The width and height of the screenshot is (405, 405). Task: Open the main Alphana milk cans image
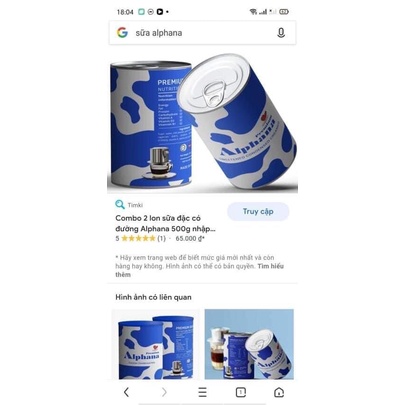202,122
